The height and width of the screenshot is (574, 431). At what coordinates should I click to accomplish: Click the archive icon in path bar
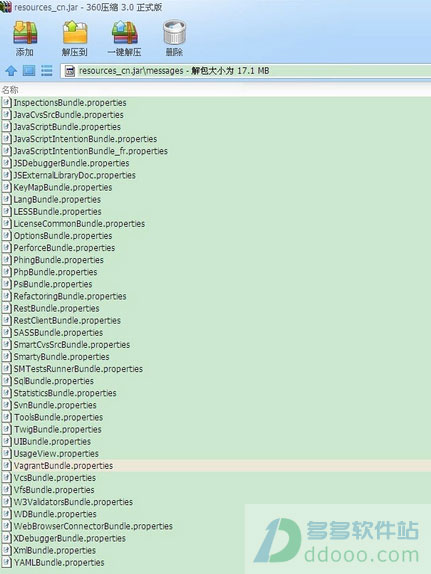(x=70, y=71)
